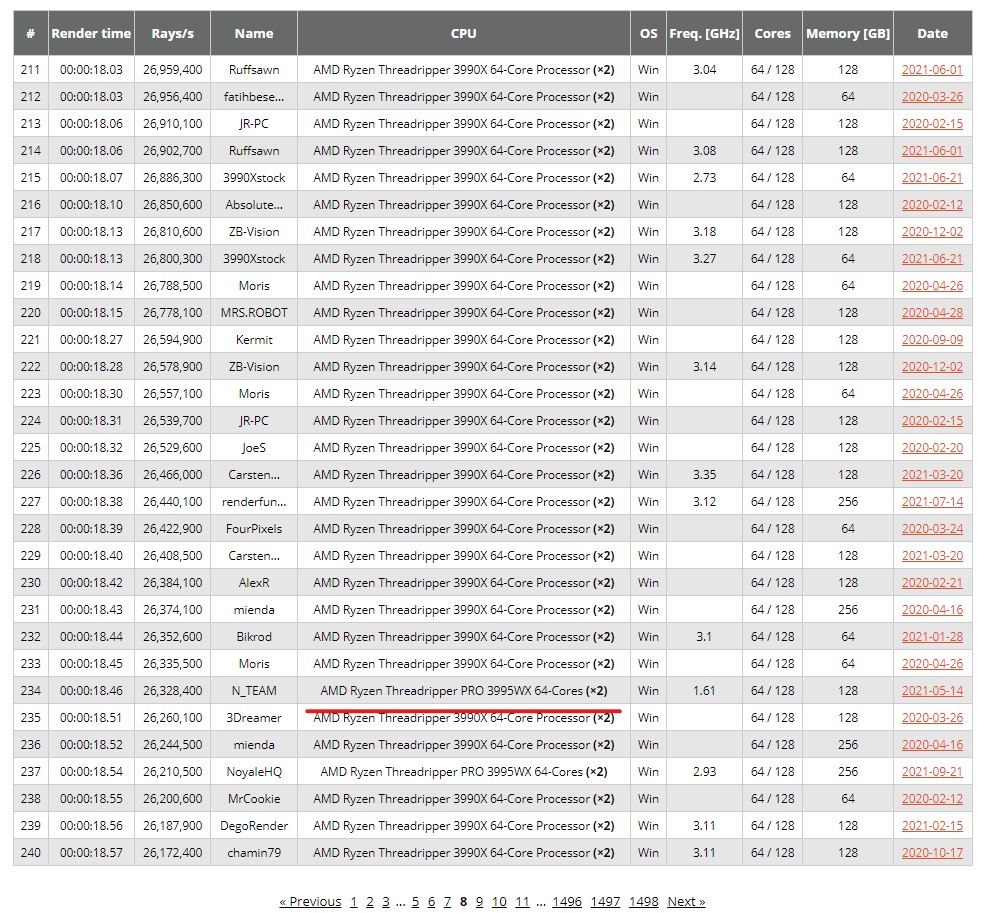Open the date link 2020-10-17 in row 240
The width and height of the screenshot is (993, 913).
click(x=932, y=853)
